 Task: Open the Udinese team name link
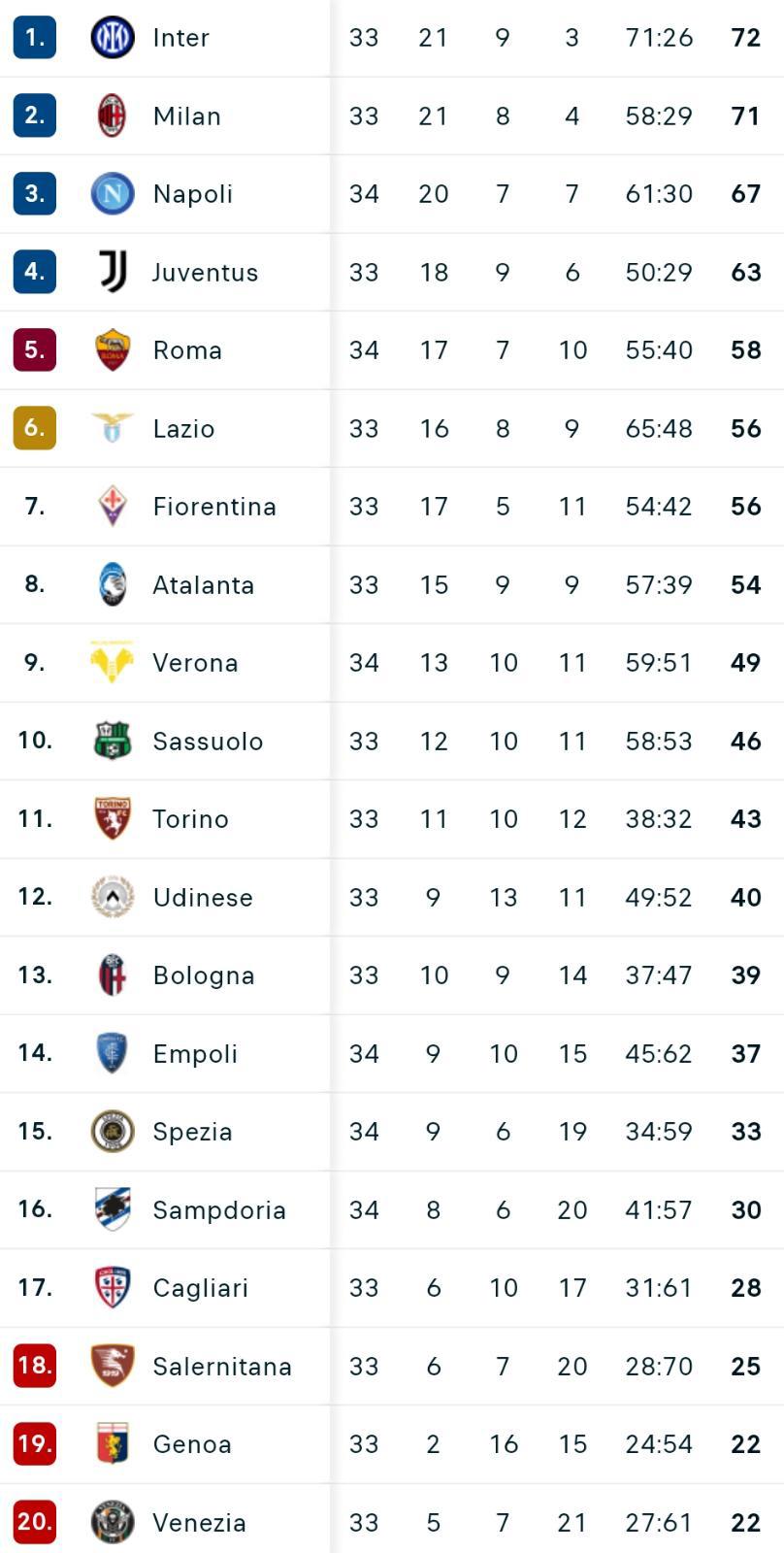(x=203, y=897)
